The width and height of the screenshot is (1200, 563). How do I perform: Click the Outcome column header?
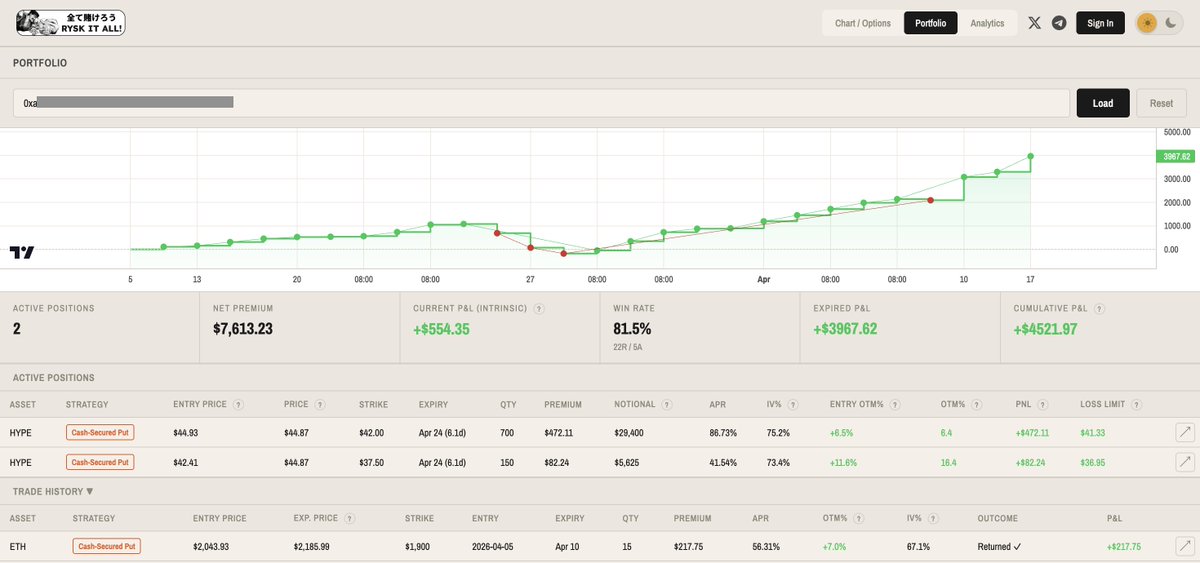pos(997,519)
